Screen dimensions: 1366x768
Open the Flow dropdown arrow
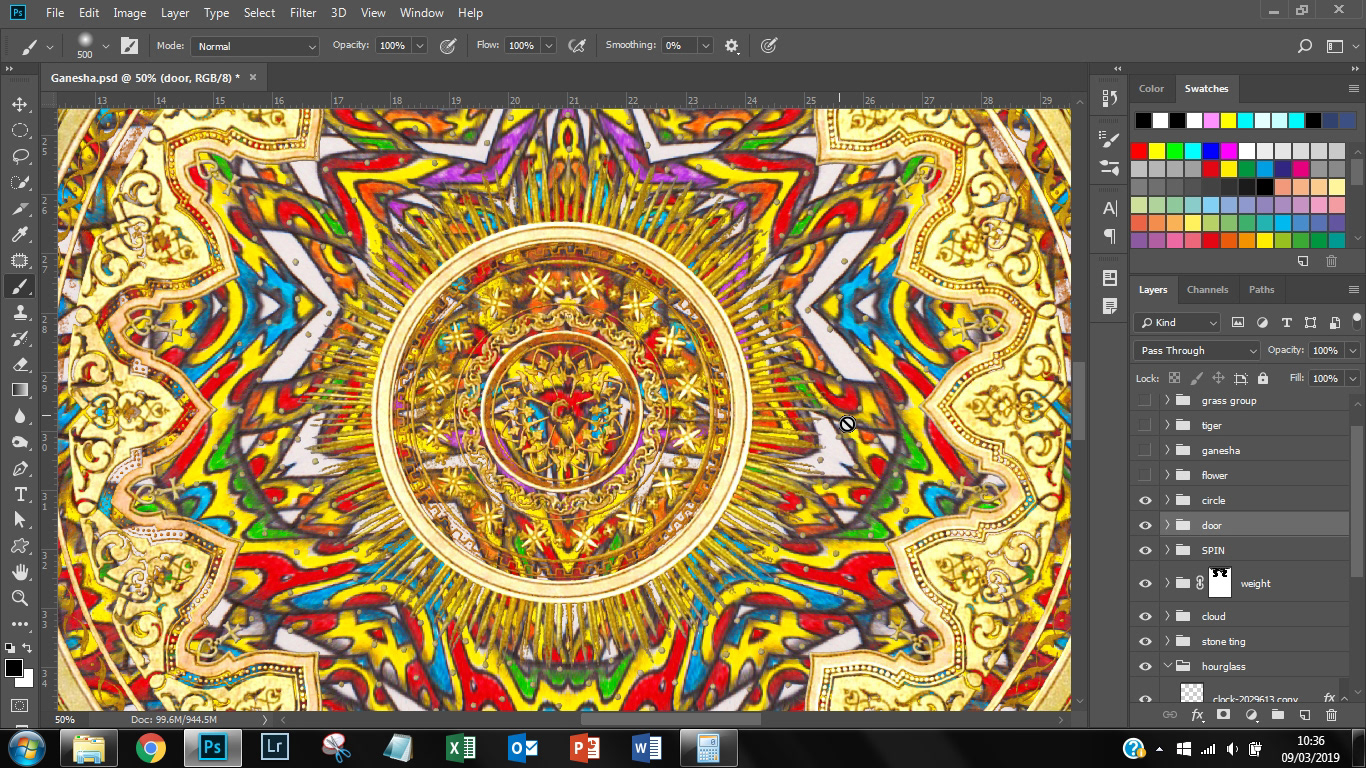click(x=549, y=46)
